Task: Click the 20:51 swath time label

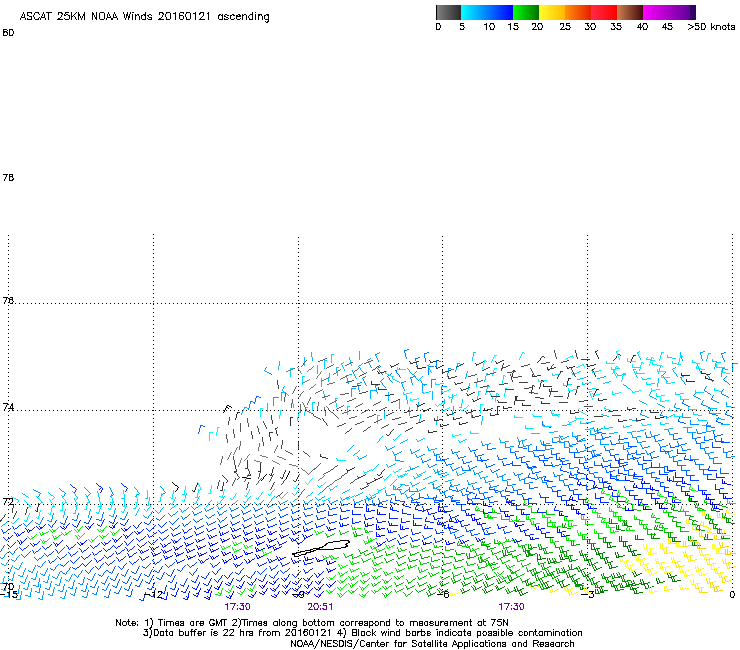Action: (320, 607)
